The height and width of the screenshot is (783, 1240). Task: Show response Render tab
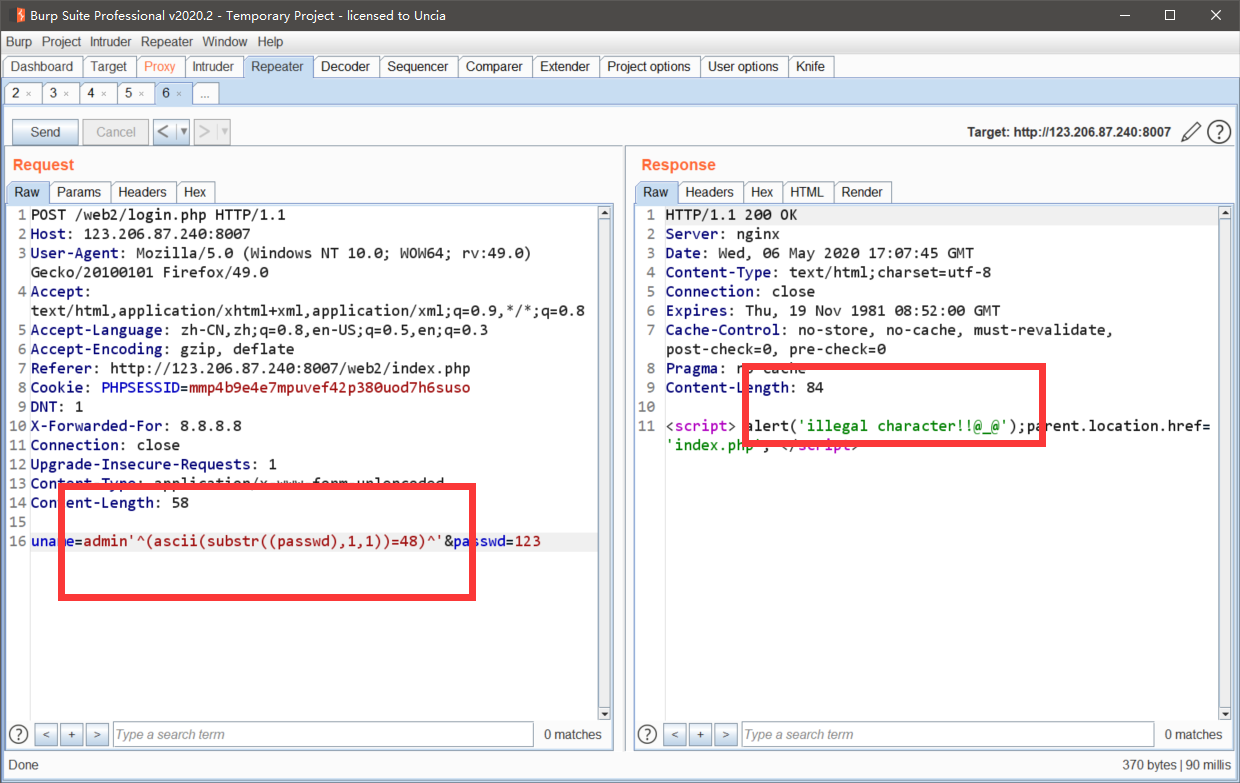click(x=862, y=192)
